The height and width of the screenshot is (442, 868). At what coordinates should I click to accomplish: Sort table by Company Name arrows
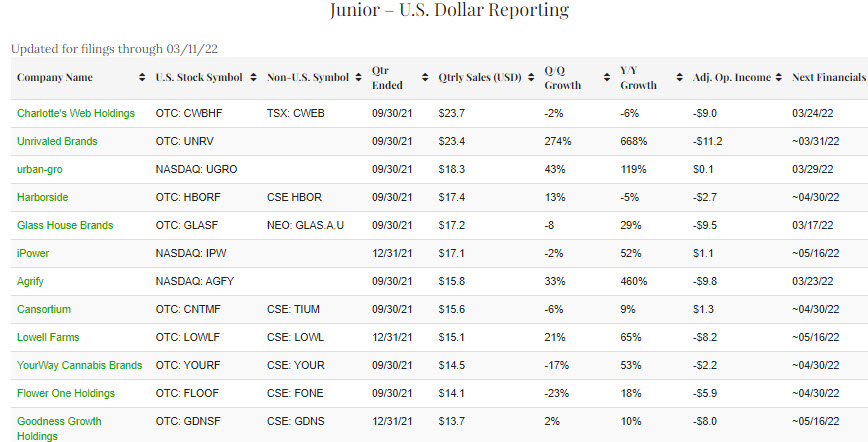tap(141, 78)
